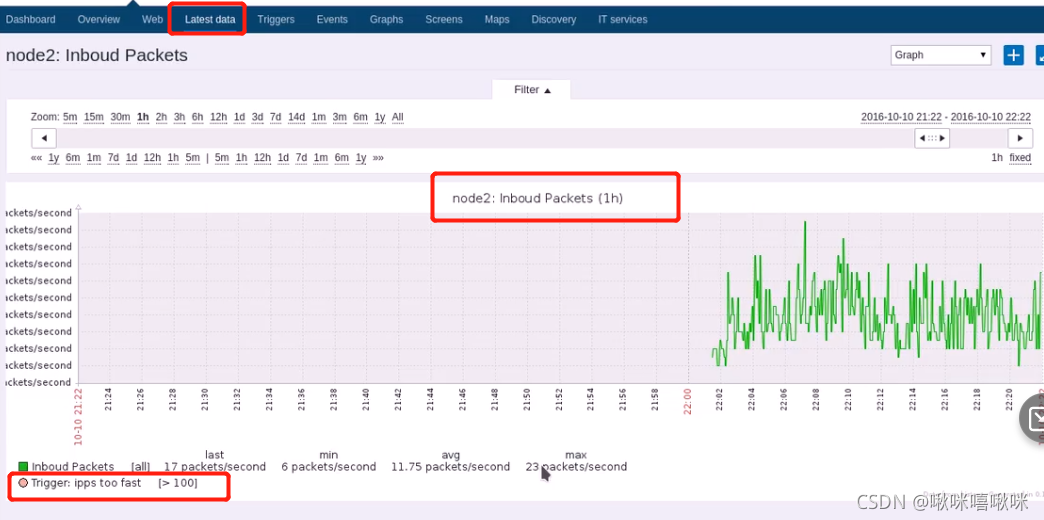Click the right arrow scroll button

pos(1020,138)
